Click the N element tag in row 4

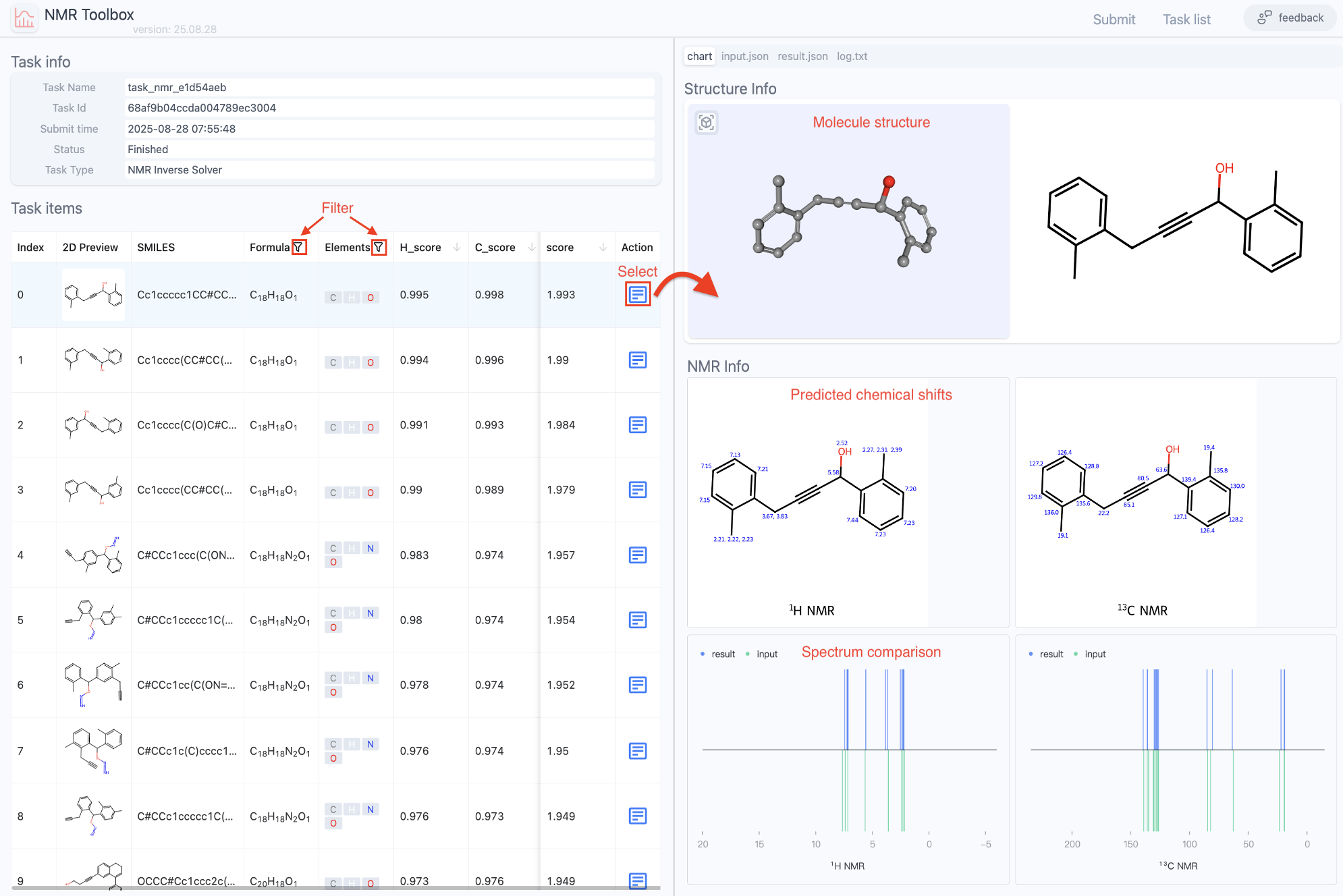pos(371,549)
